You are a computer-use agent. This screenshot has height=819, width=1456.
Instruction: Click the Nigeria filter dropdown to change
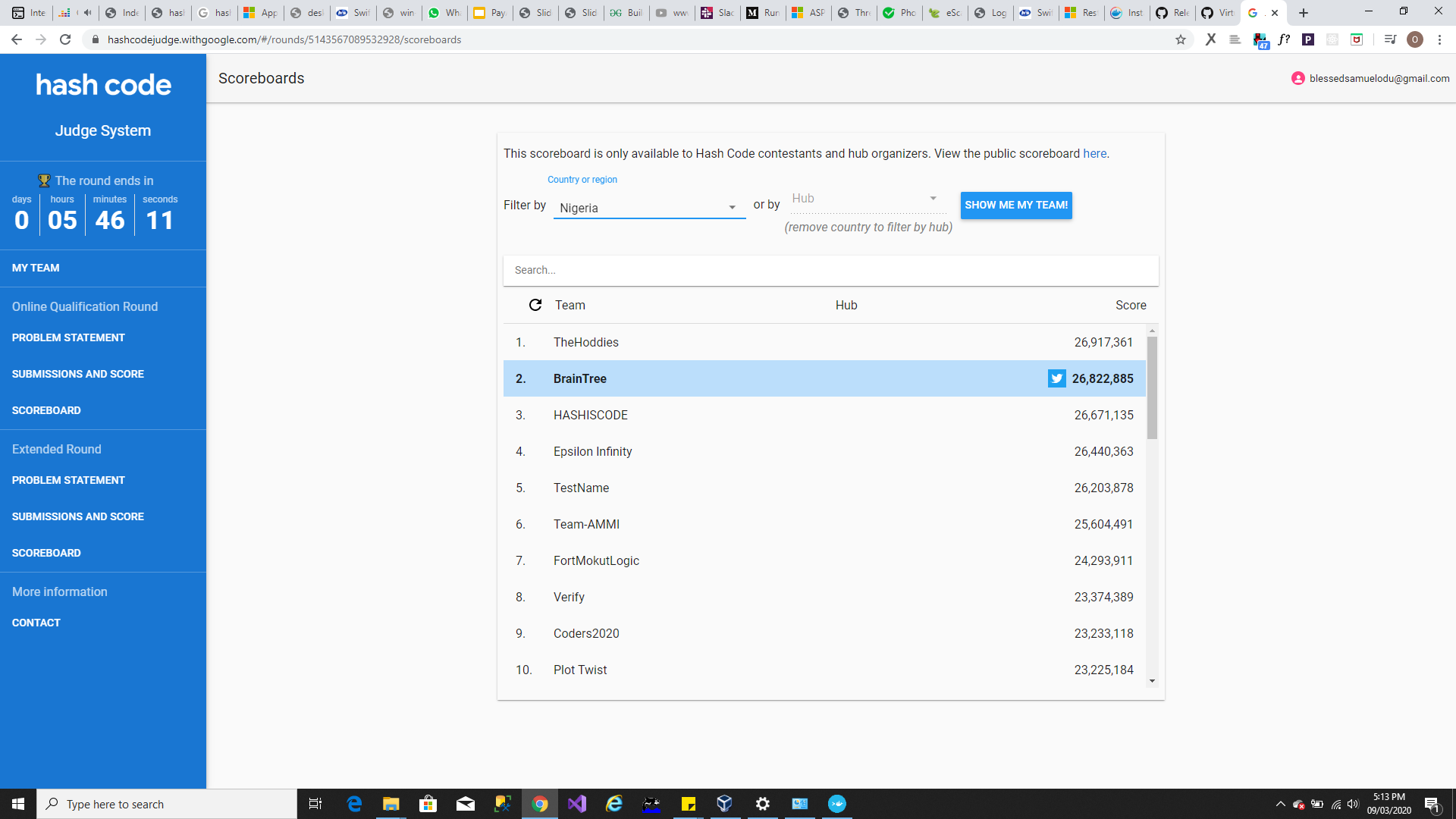click(x=647, y=207)
